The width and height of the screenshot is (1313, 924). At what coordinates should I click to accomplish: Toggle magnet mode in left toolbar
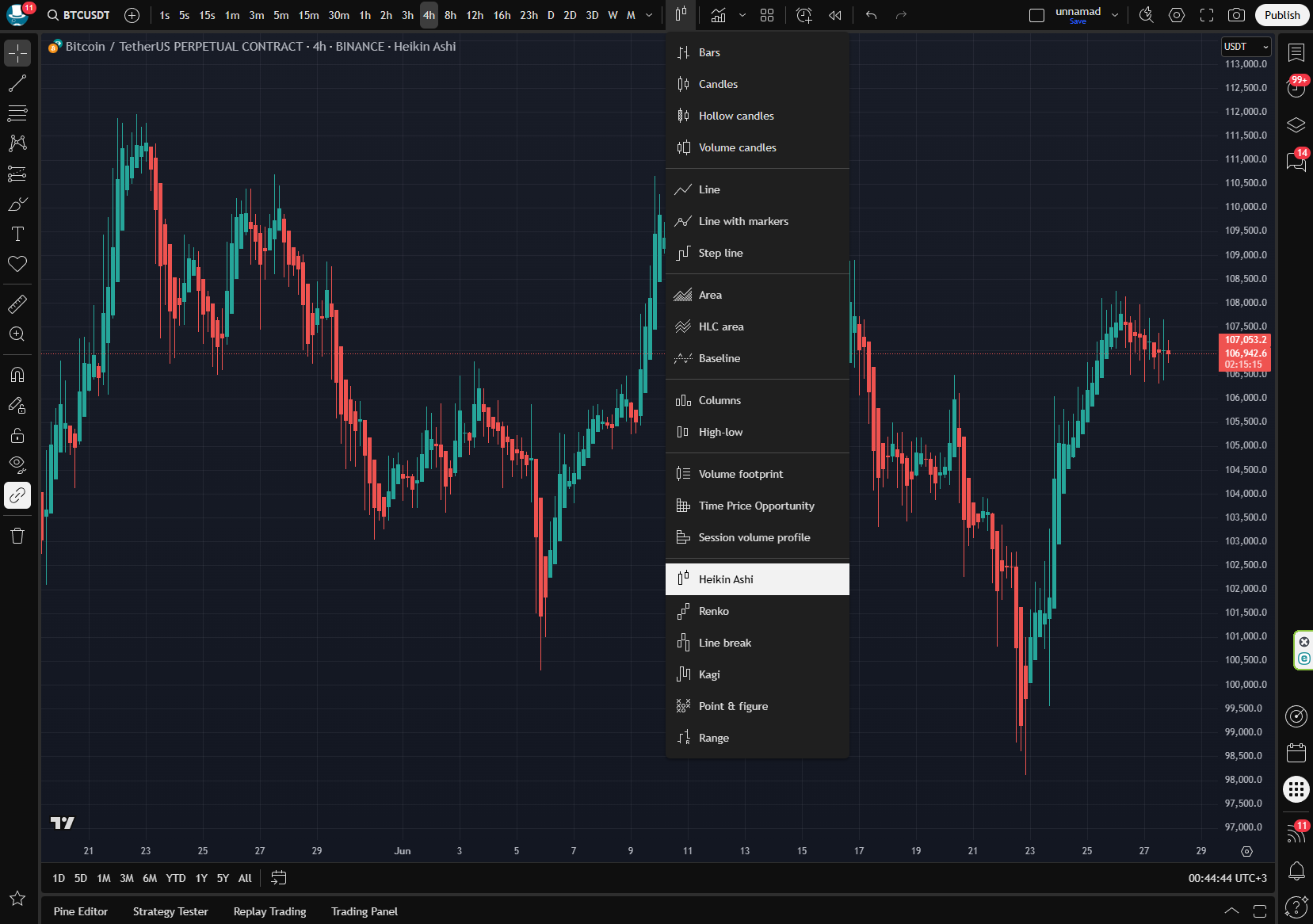17,375
